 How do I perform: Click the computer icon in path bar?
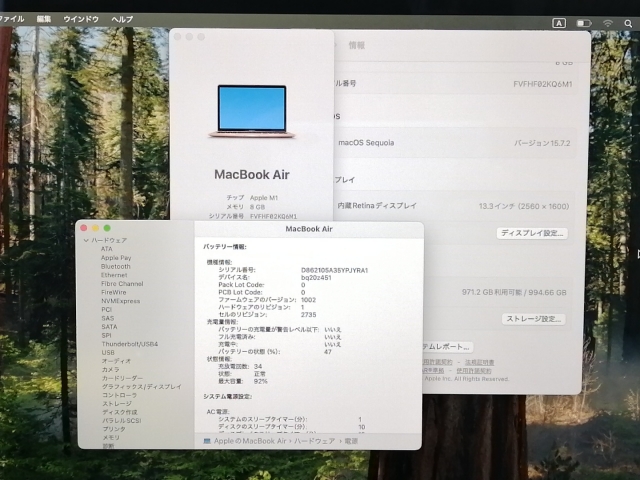[x=207, y=441]
